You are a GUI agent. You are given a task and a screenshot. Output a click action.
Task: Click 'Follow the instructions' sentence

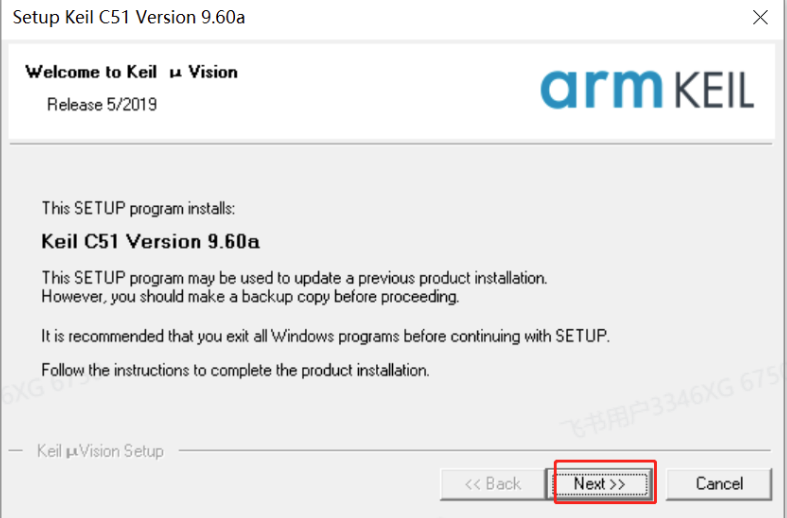click(235, 370)
